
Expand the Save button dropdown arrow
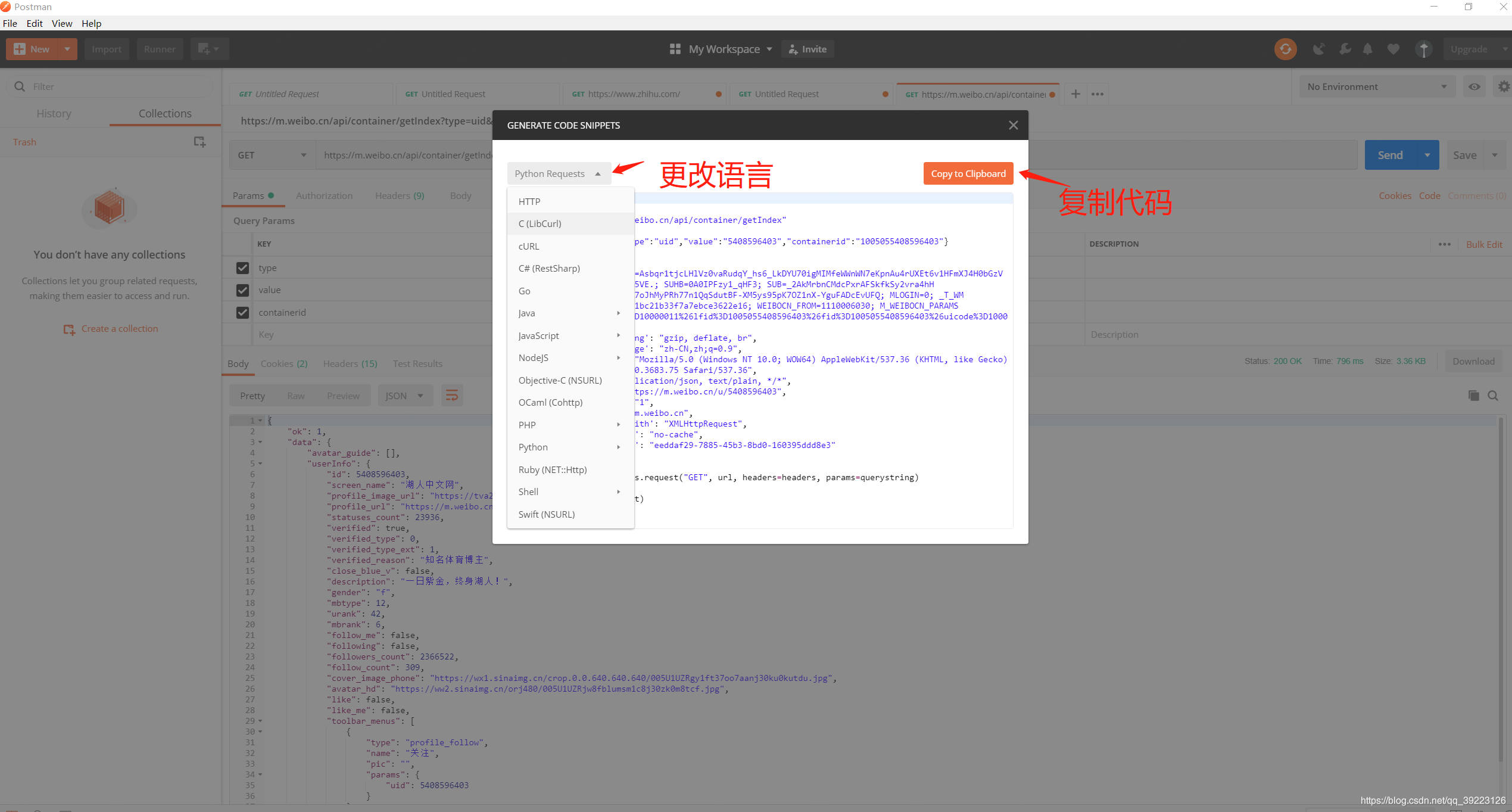tap(1494, 155)
